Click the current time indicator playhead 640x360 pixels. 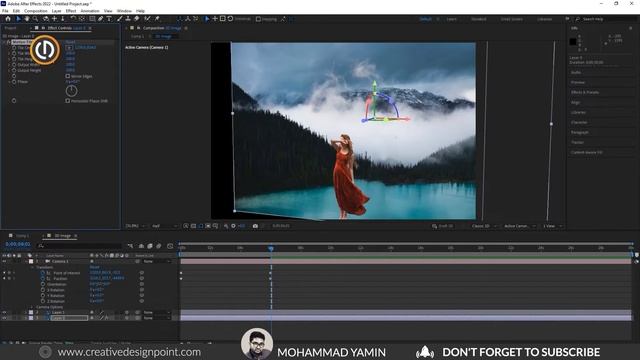click(x=271, y=248)
